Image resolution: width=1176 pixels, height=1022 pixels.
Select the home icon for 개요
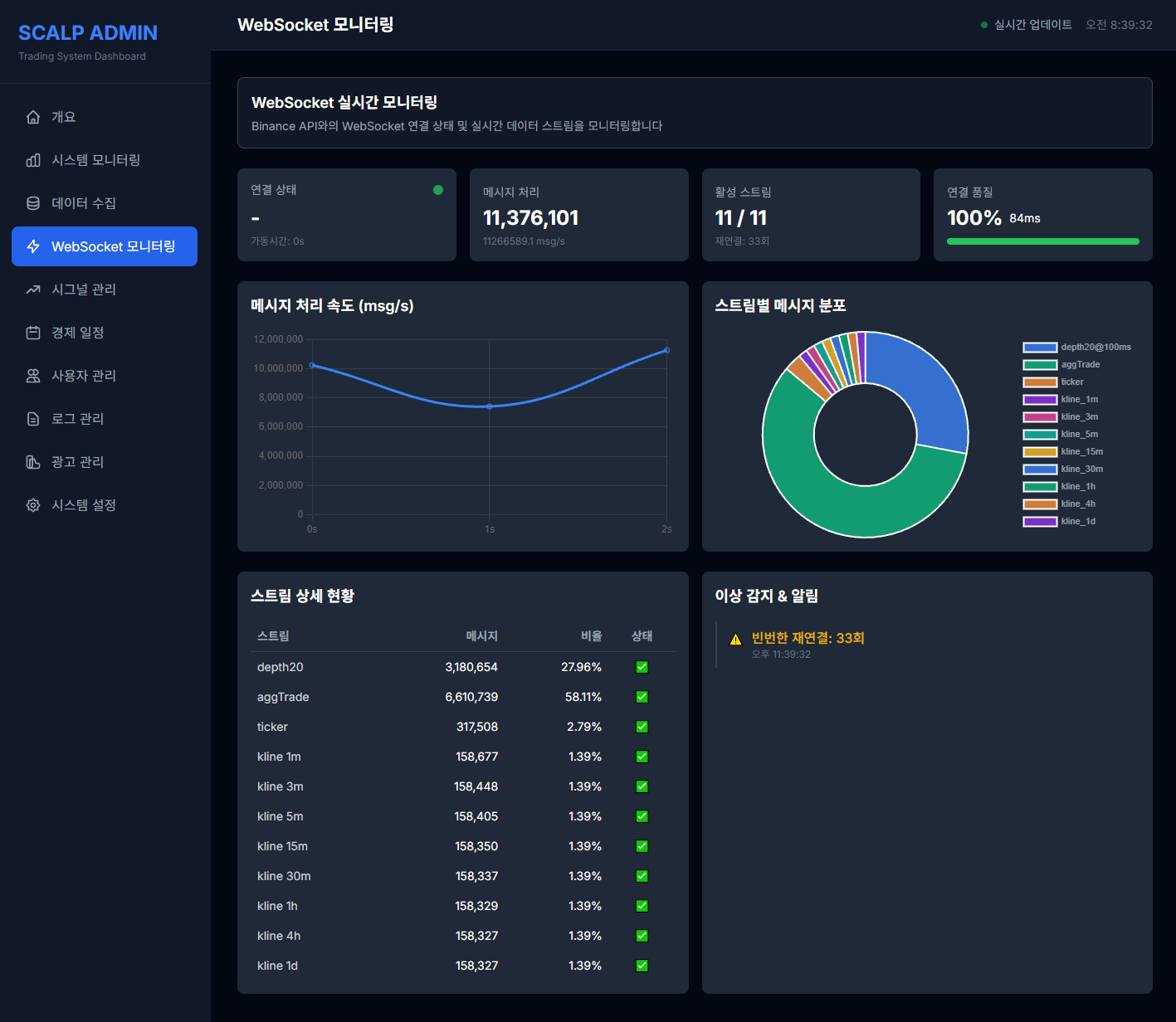32,117
